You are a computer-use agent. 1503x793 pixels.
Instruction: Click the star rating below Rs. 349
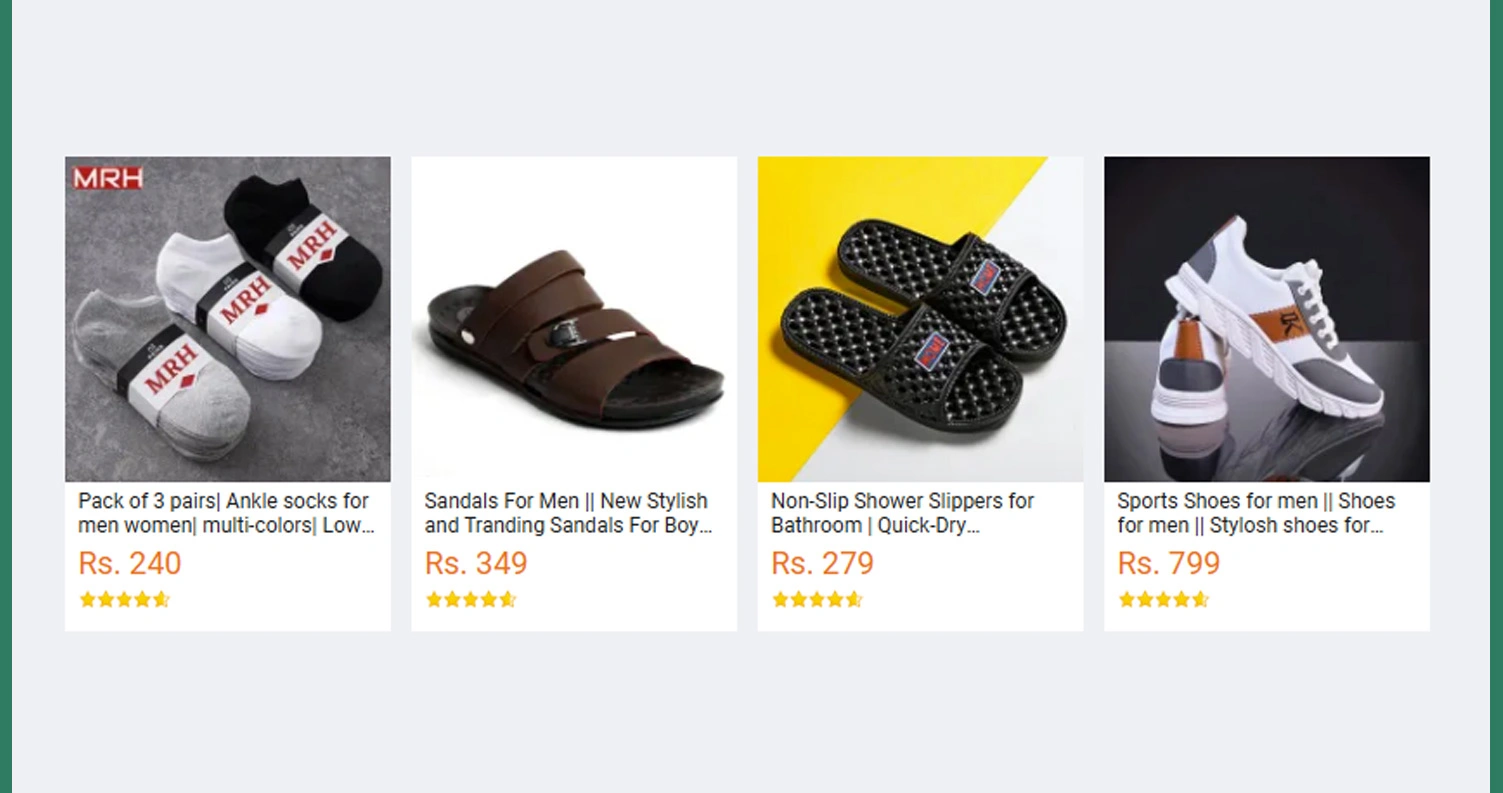tap(471, 600)
